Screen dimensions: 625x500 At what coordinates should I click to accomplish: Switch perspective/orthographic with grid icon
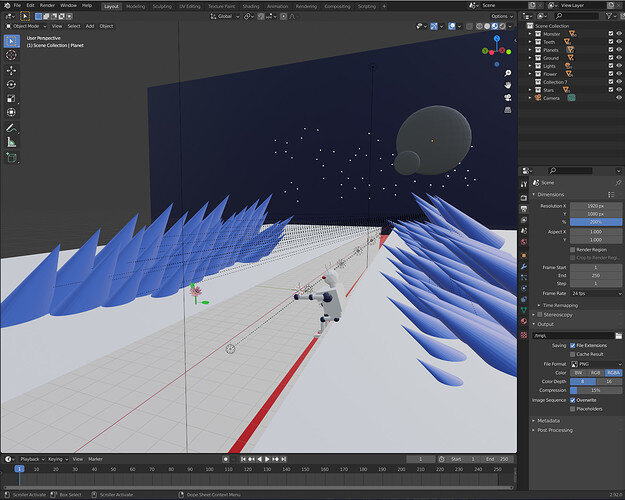[507, 110]
